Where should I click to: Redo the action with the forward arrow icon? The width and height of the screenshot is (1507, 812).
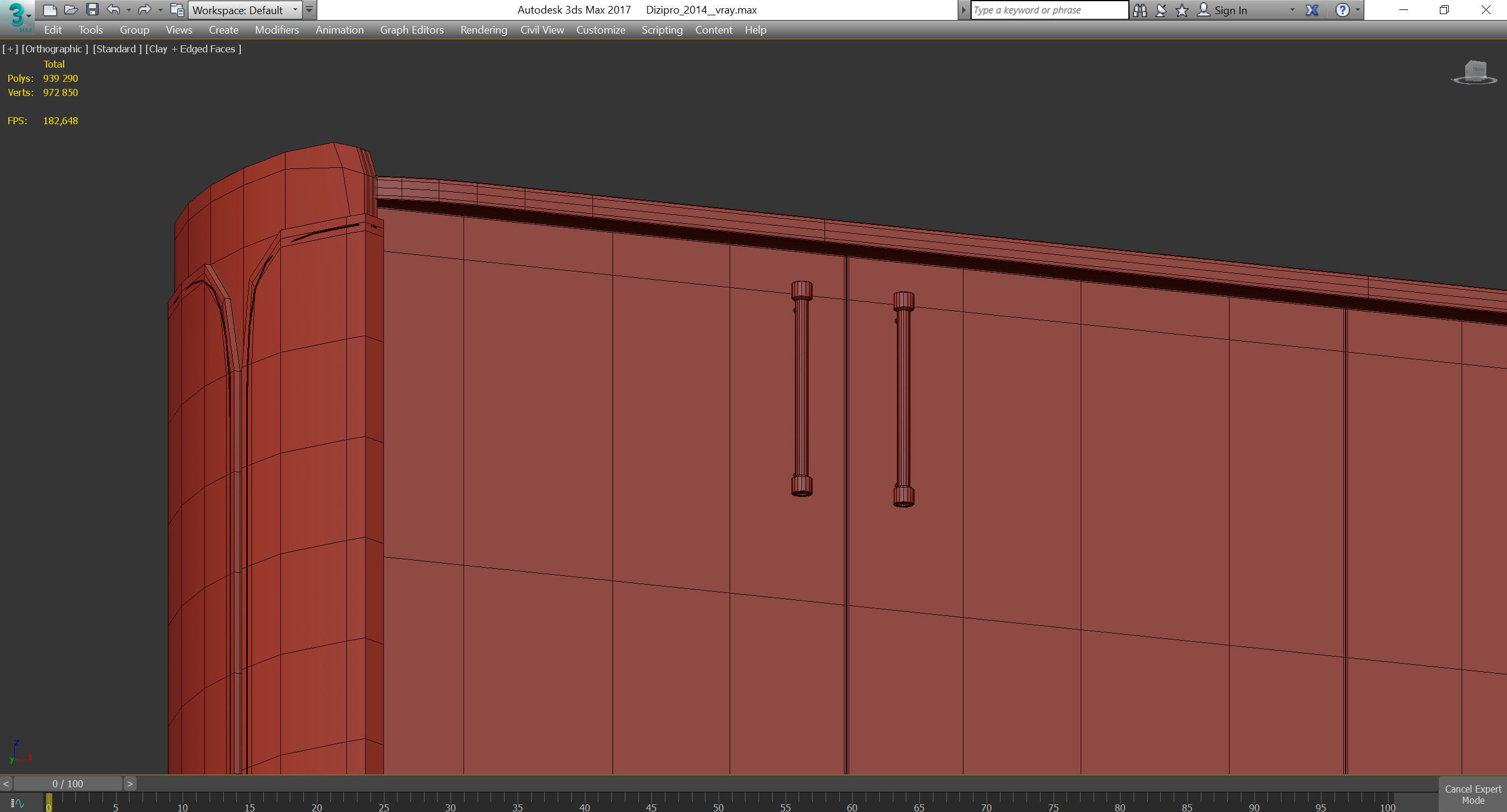[x=144, y=10]
